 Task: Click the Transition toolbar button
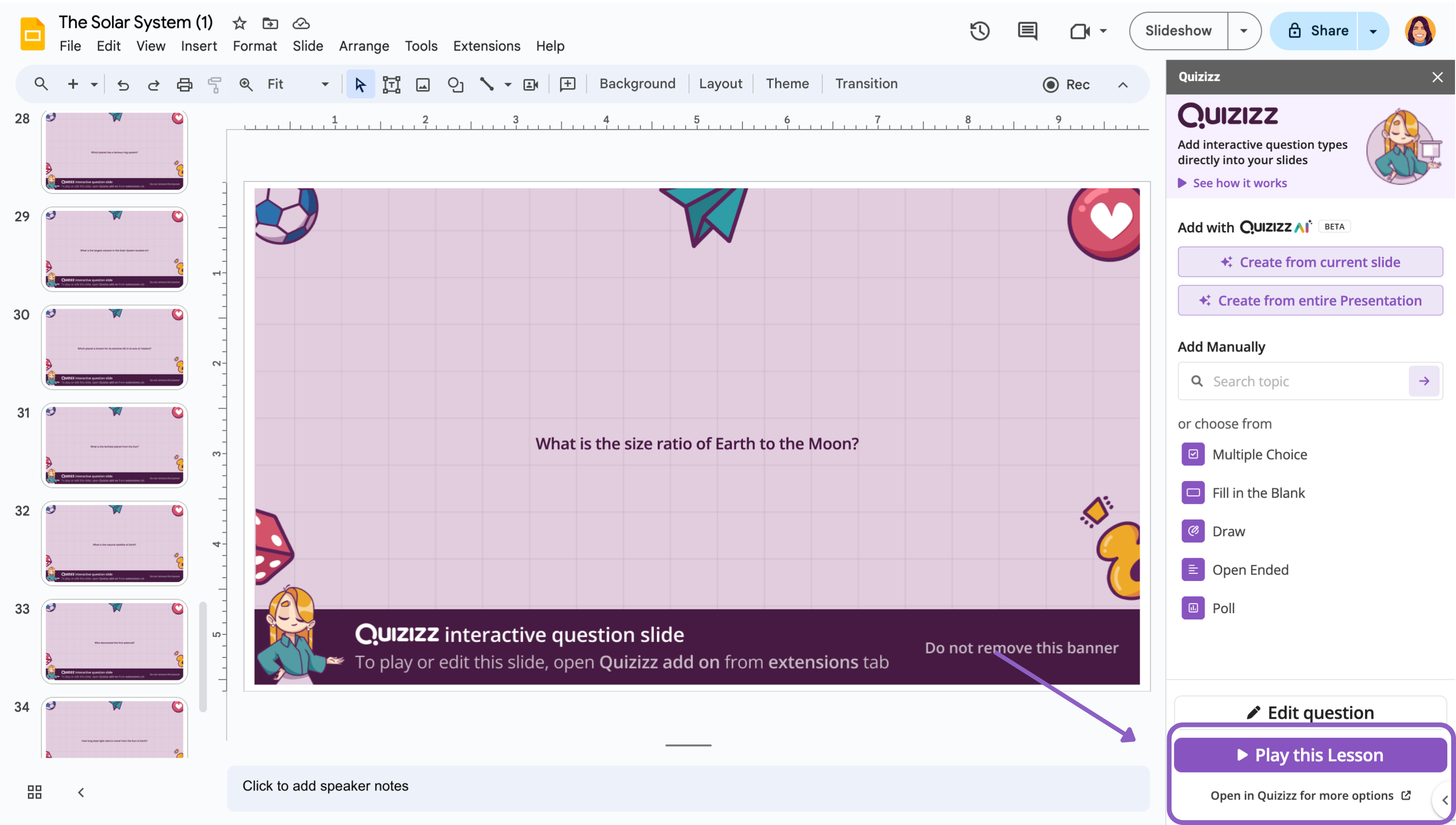[866, 84]
